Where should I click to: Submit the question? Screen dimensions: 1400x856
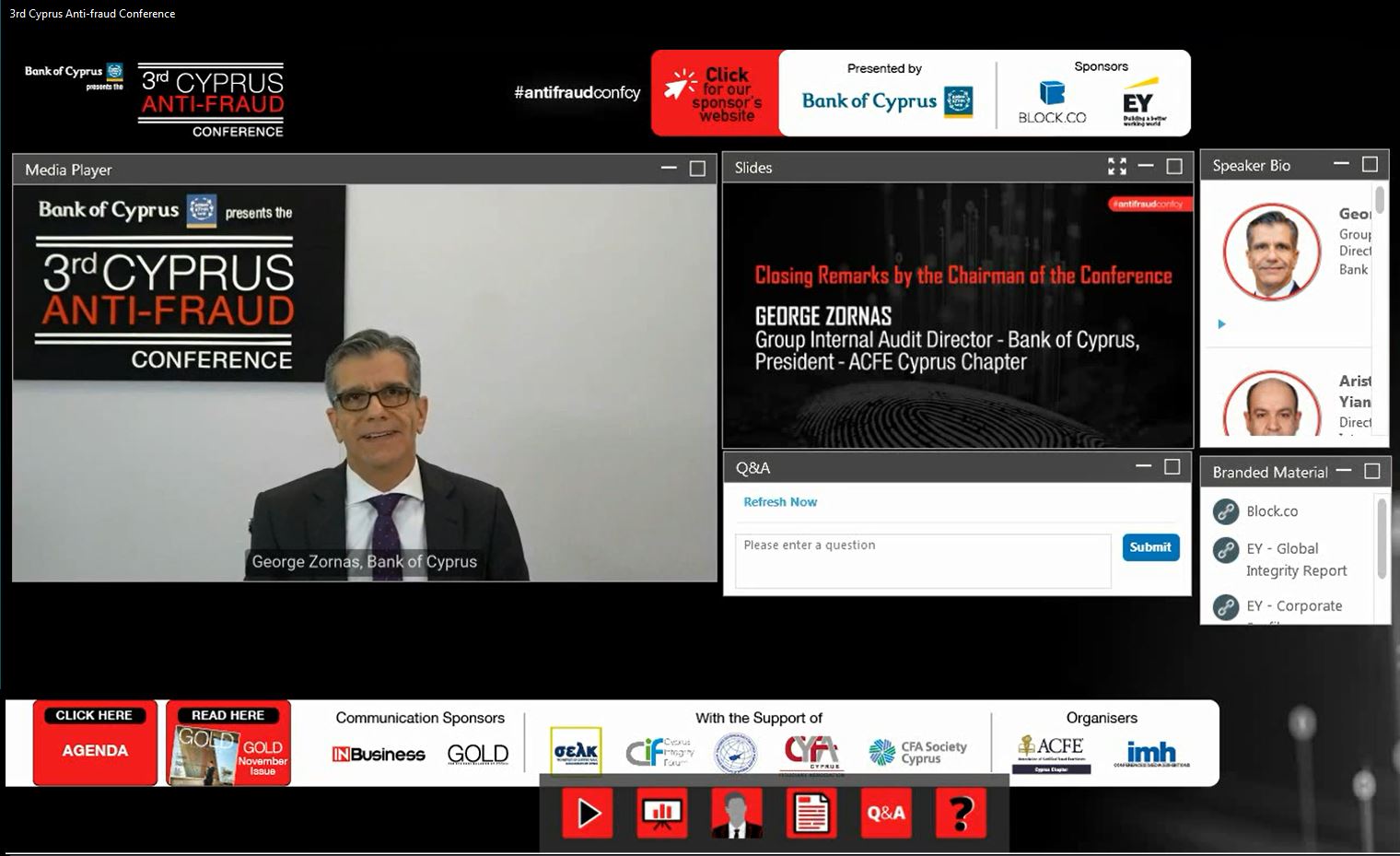tap(1150, 547)
